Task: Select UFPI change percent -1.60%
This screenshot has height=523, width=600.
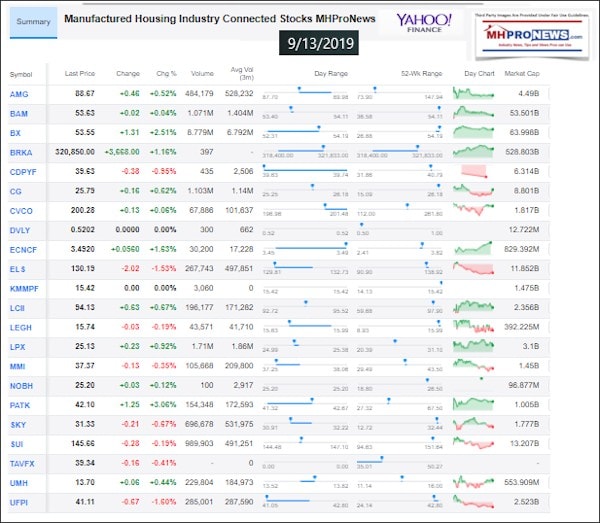Action: 164,502
